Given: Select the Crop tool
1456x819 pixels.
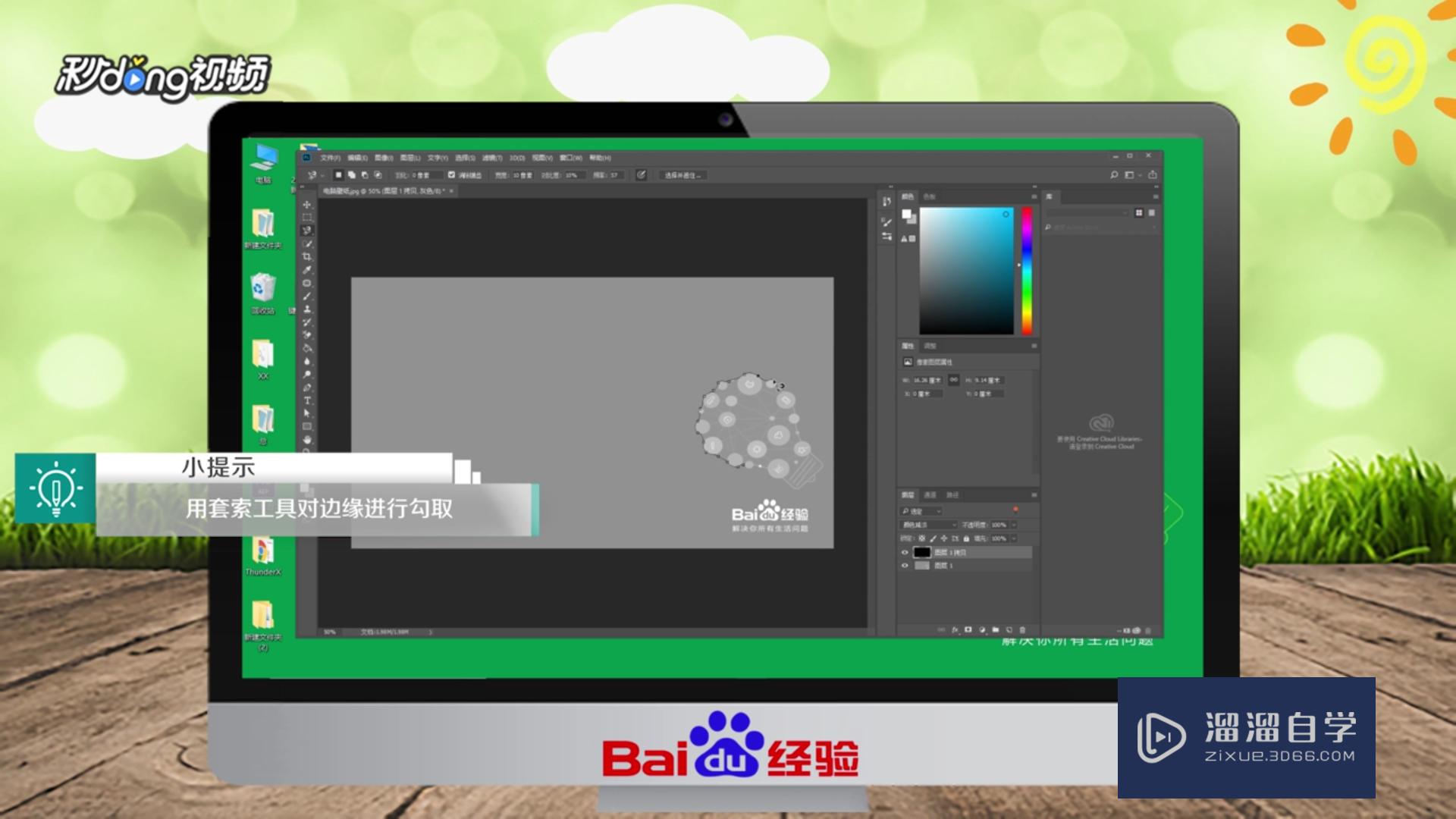Looking at the screenshot, I should tap(307, 256).
